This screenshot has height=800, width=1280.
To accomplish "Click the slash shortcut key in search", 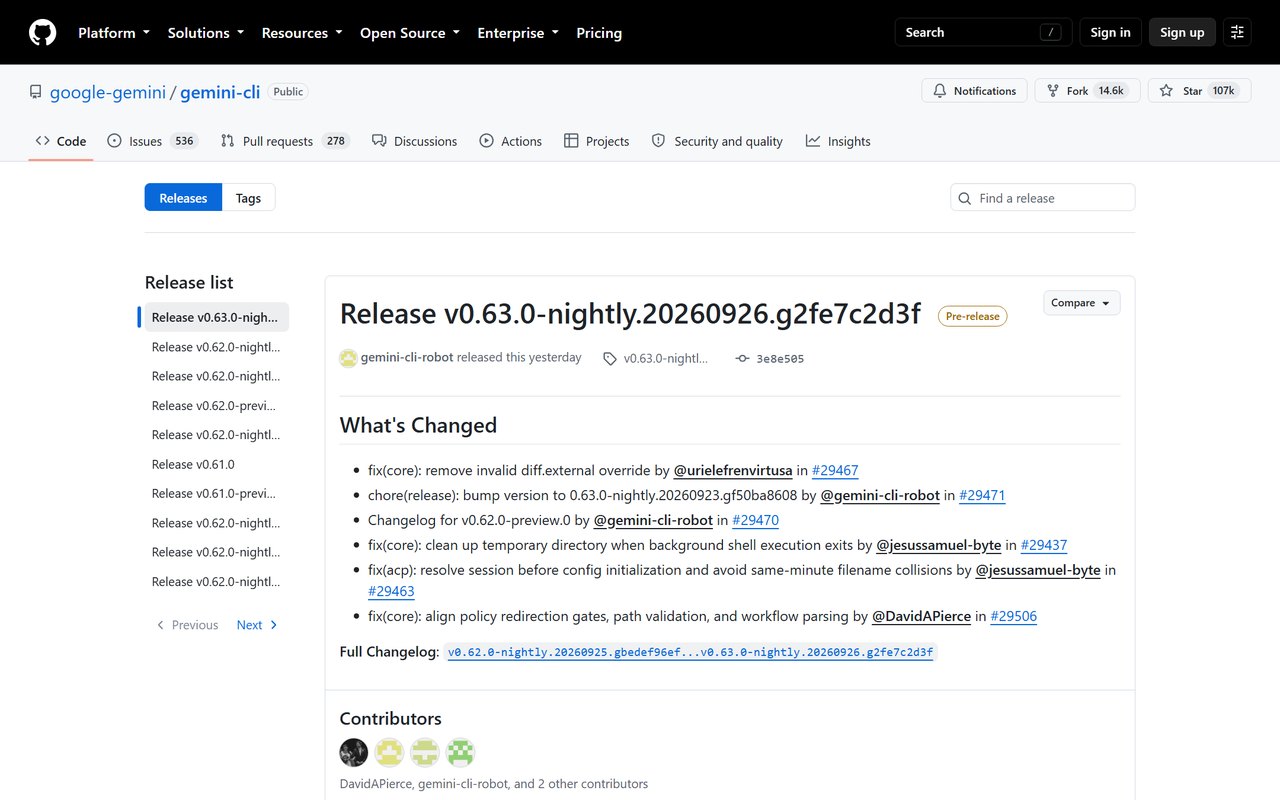I will [1050, 33].
